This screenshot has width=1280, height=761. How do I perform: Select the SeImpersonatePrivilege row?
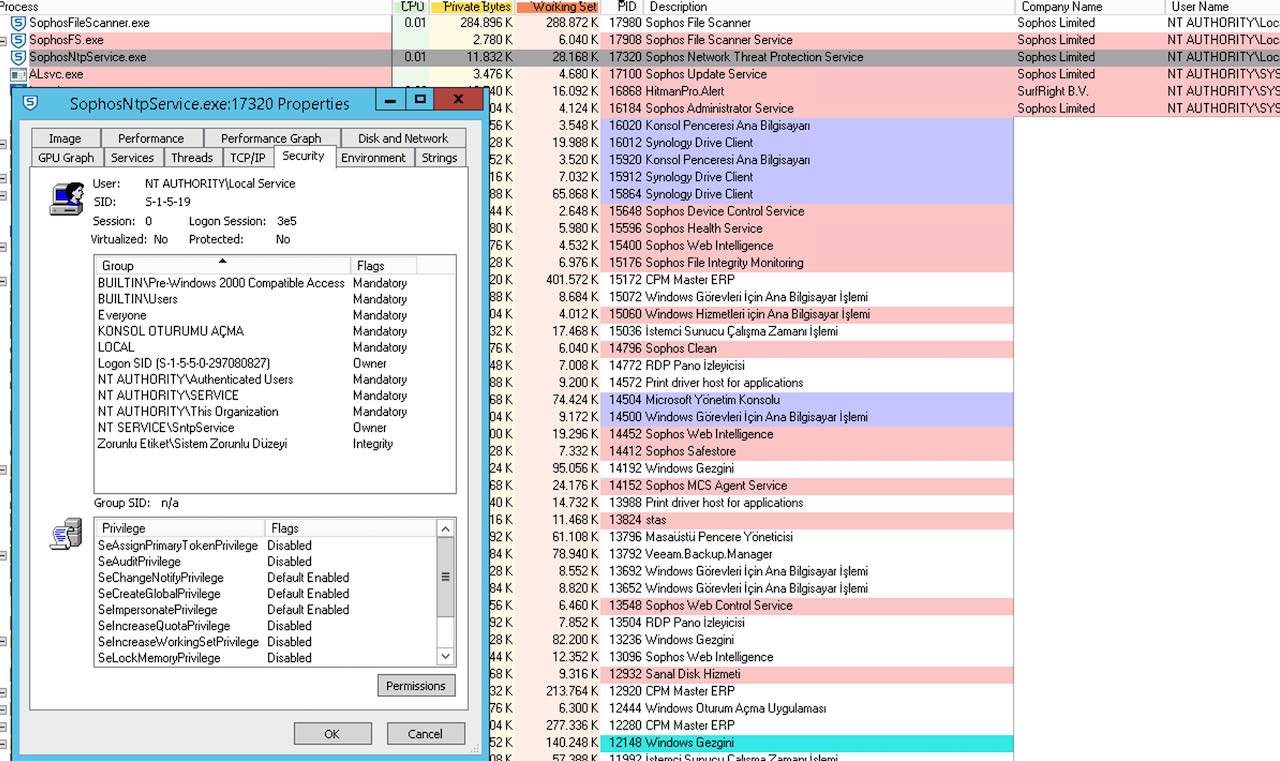(x=267, y=610)
